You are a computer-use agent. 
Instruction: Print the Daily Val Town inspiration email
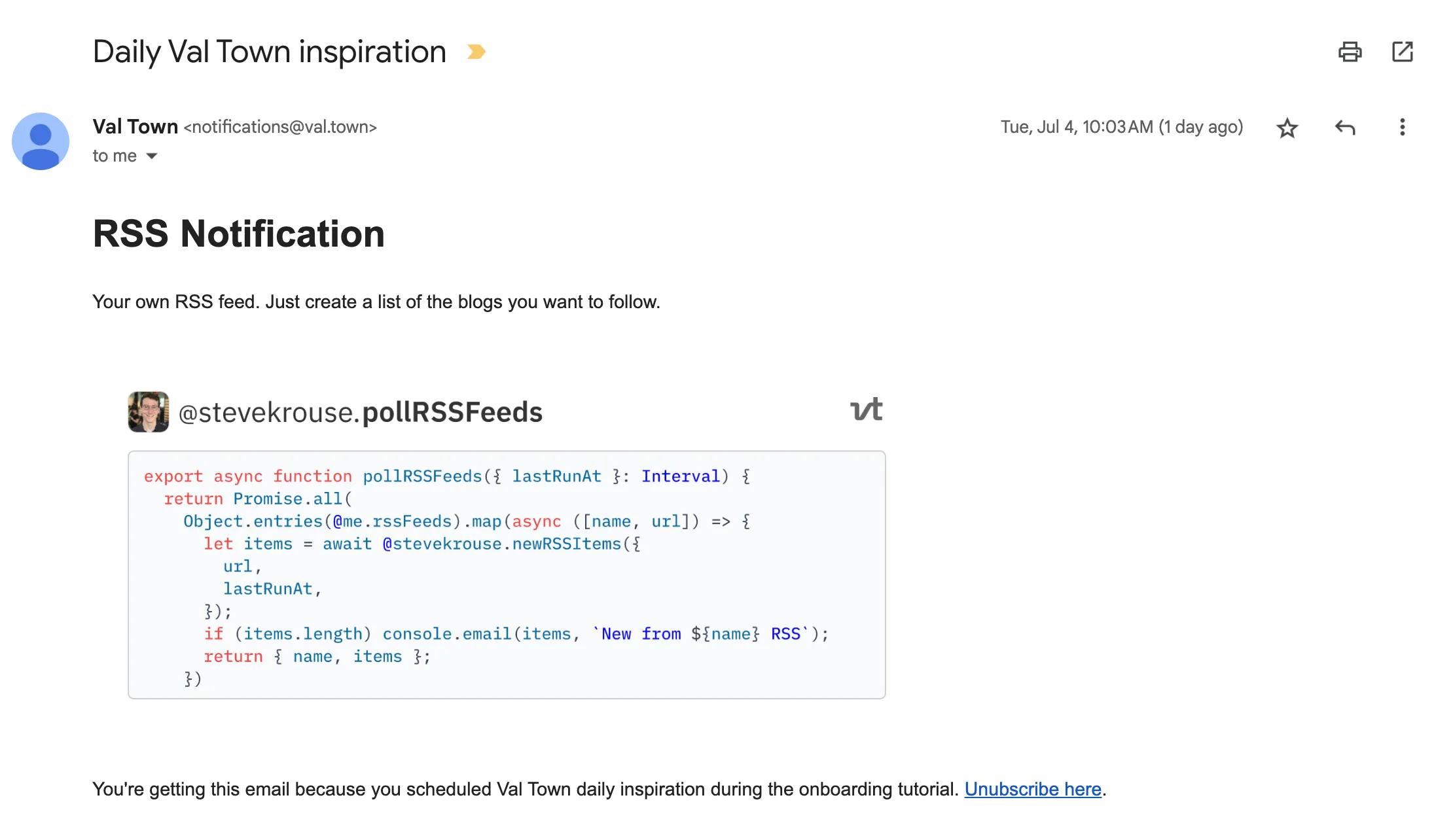1350,52
